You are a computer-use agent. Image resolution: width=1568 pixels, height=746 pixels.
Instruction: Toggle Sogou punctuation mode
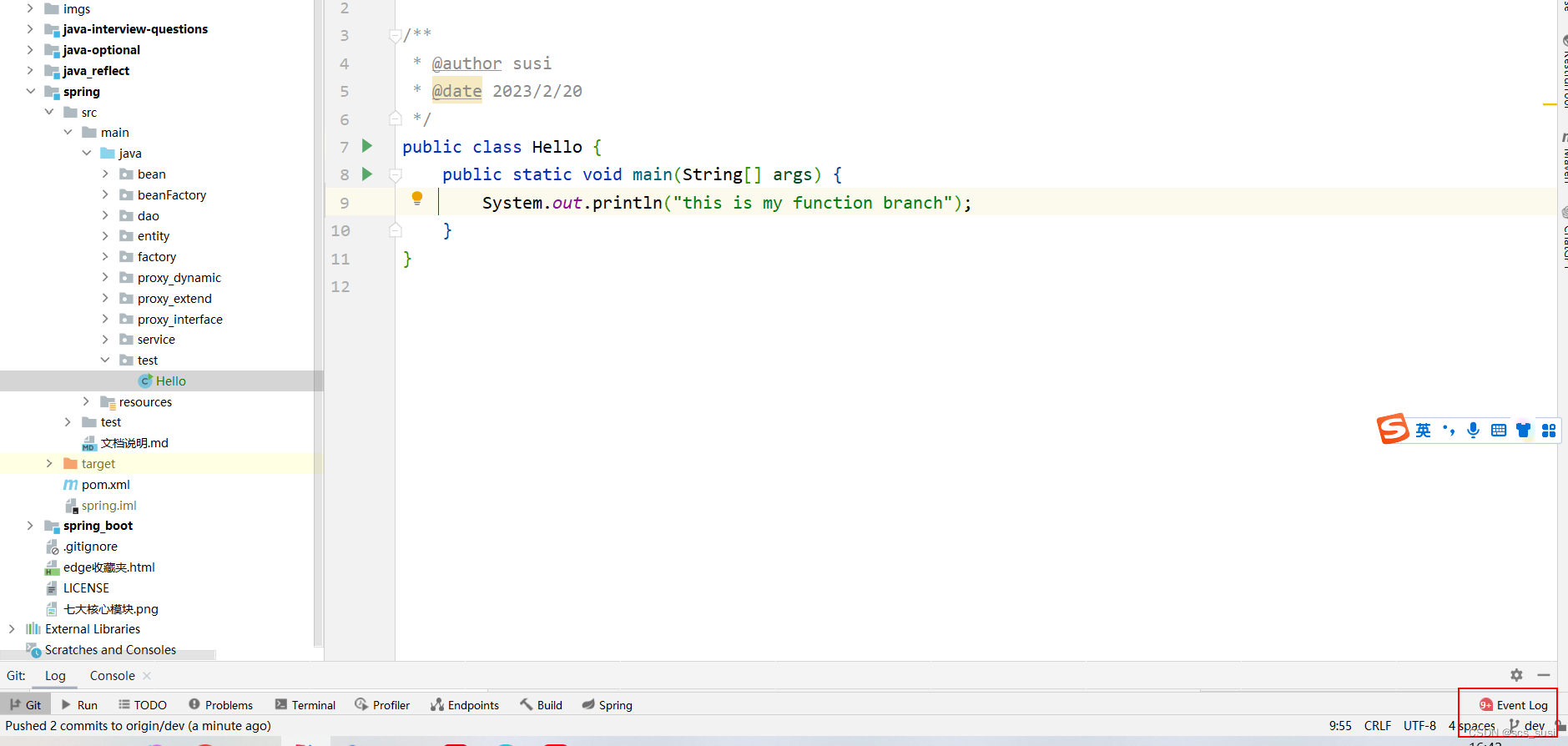(1449, 430)
